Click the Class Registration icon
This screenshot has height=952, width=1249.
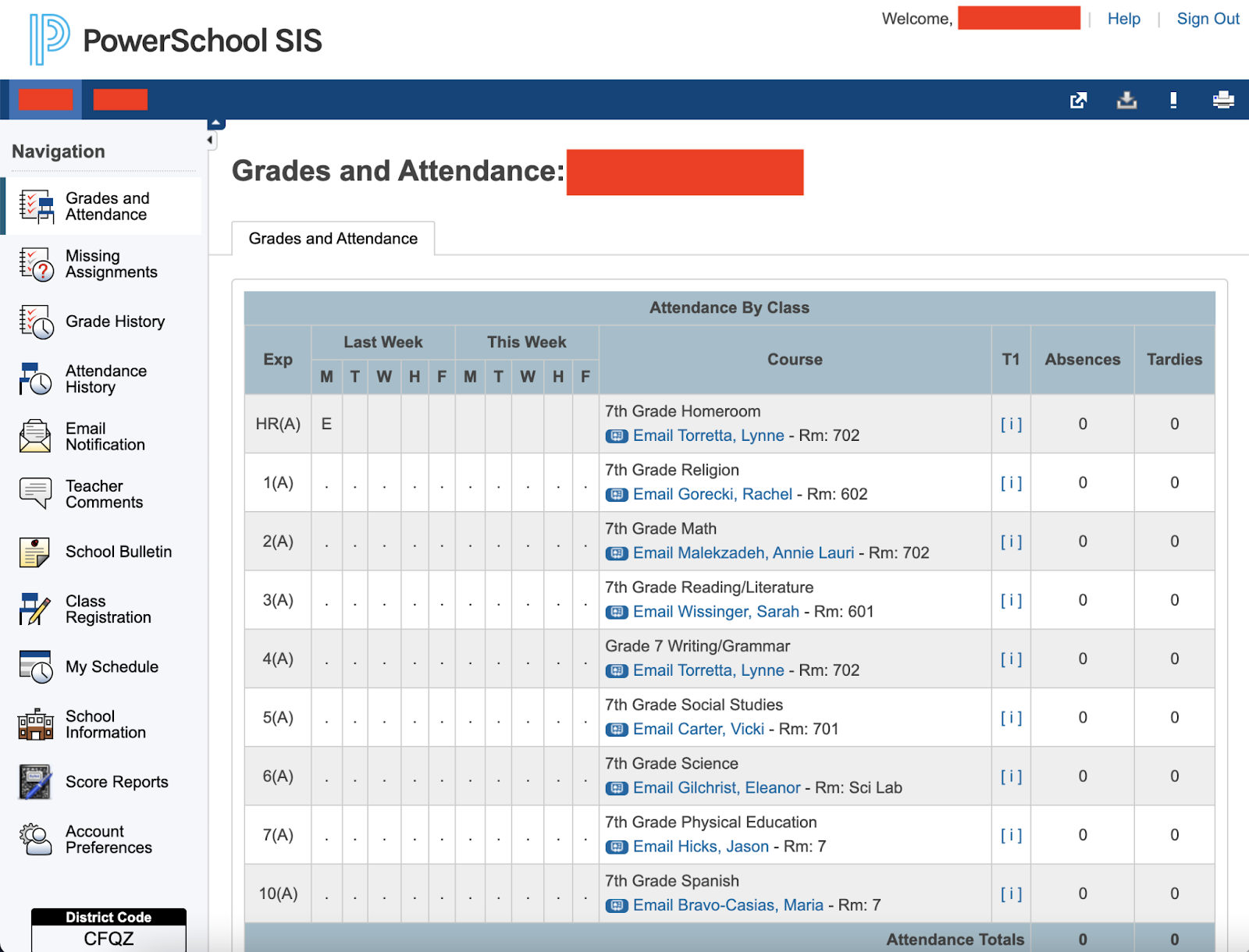(x=35, y=609)
